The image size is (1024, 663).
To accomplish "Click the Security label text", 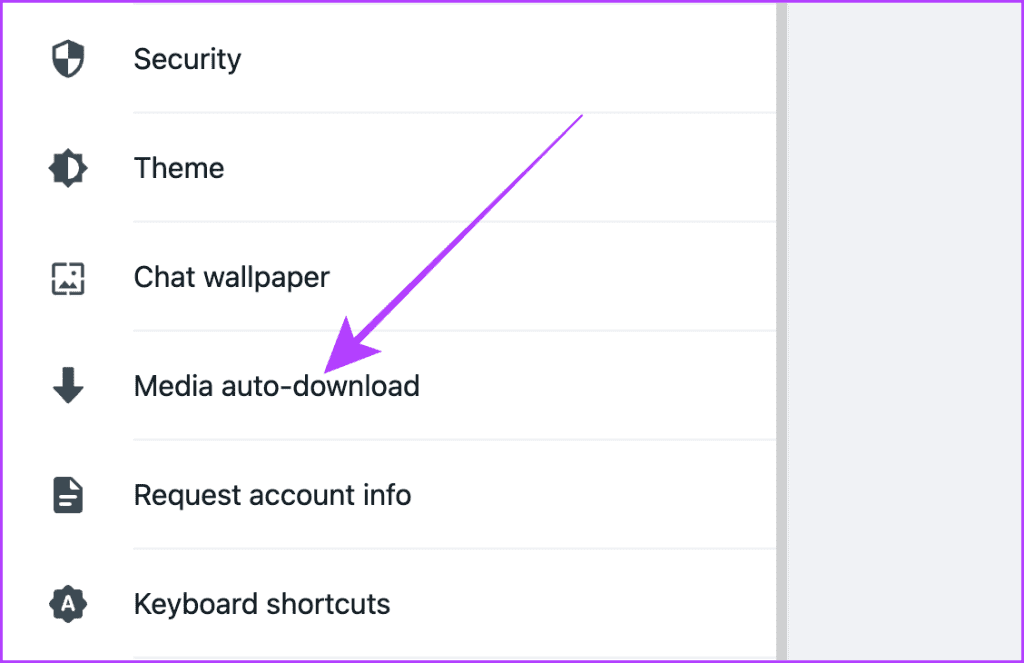I will coord(187,58).
